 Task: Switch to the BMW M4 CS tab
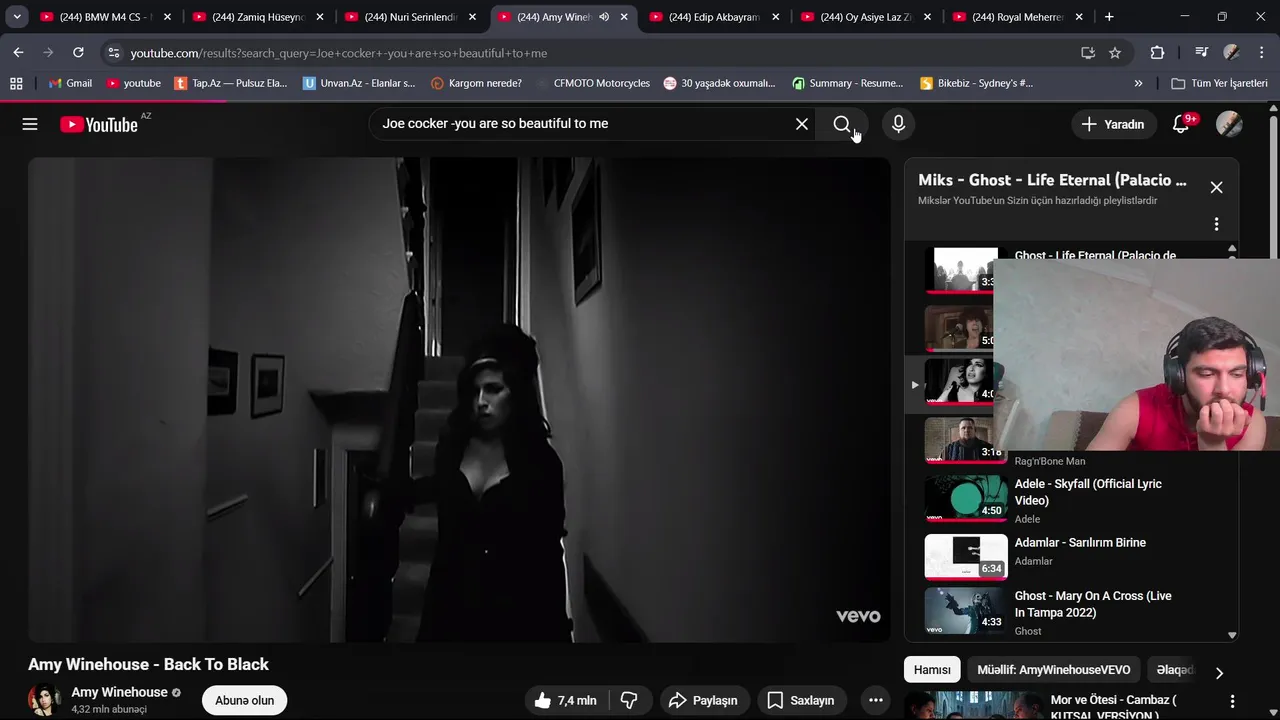pos(105,17)
